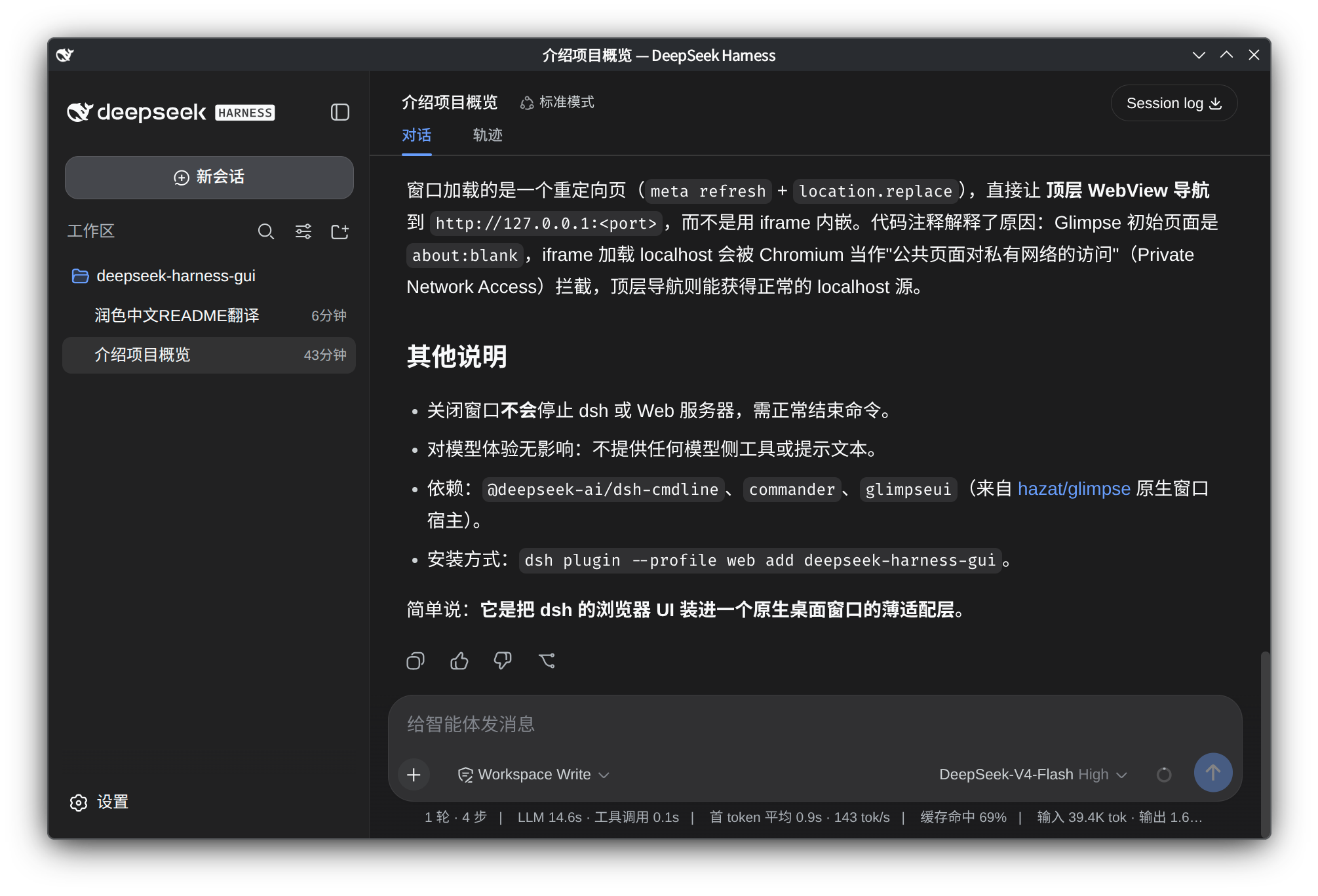Screen dimensions: 1318x896
Task: Click the 工作区 section label
Action: [91, 231]
